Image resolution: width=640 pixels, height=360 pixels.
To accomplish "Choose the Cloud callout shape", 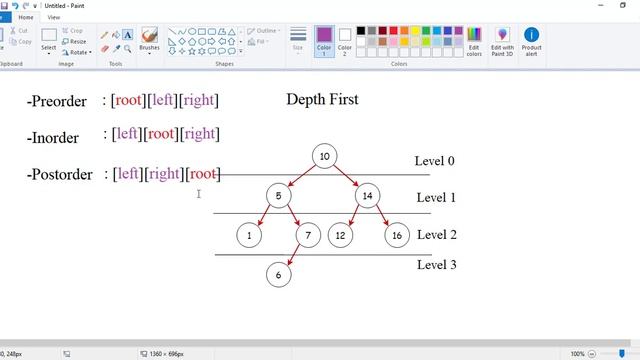I will click(231, 51).
